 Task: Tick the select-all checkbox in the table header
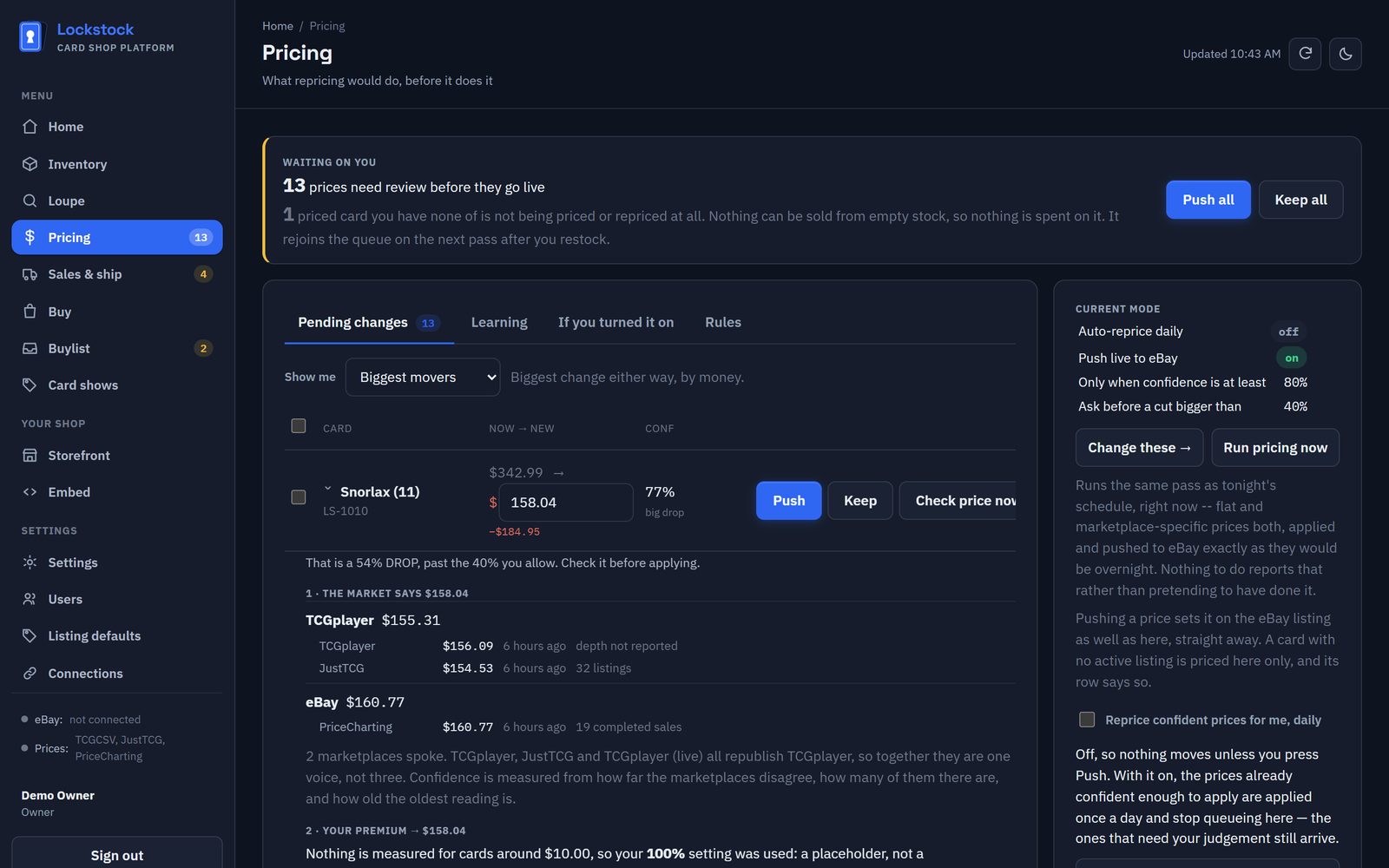(299, 426)
